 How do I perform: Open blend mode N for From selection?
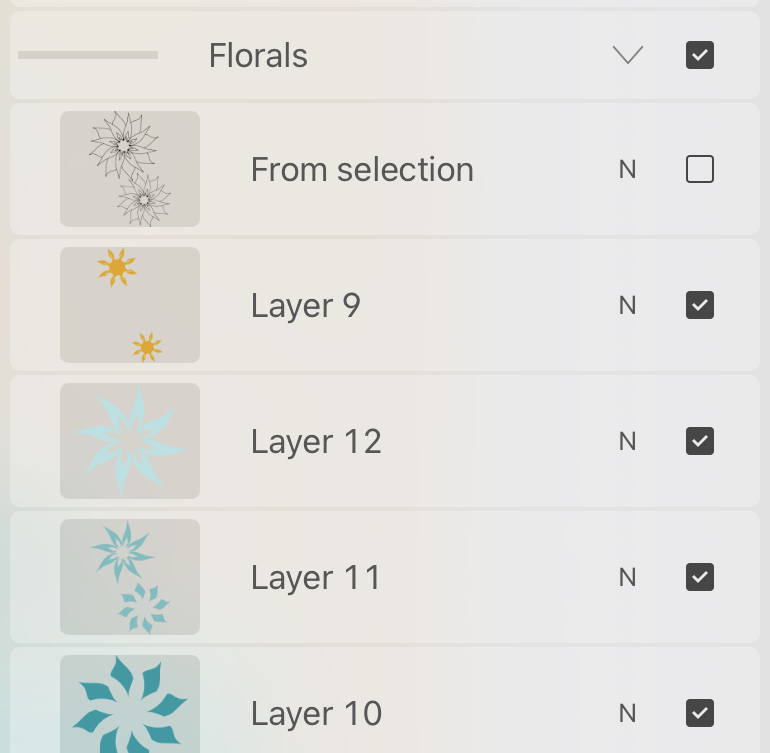pos(627,170)
